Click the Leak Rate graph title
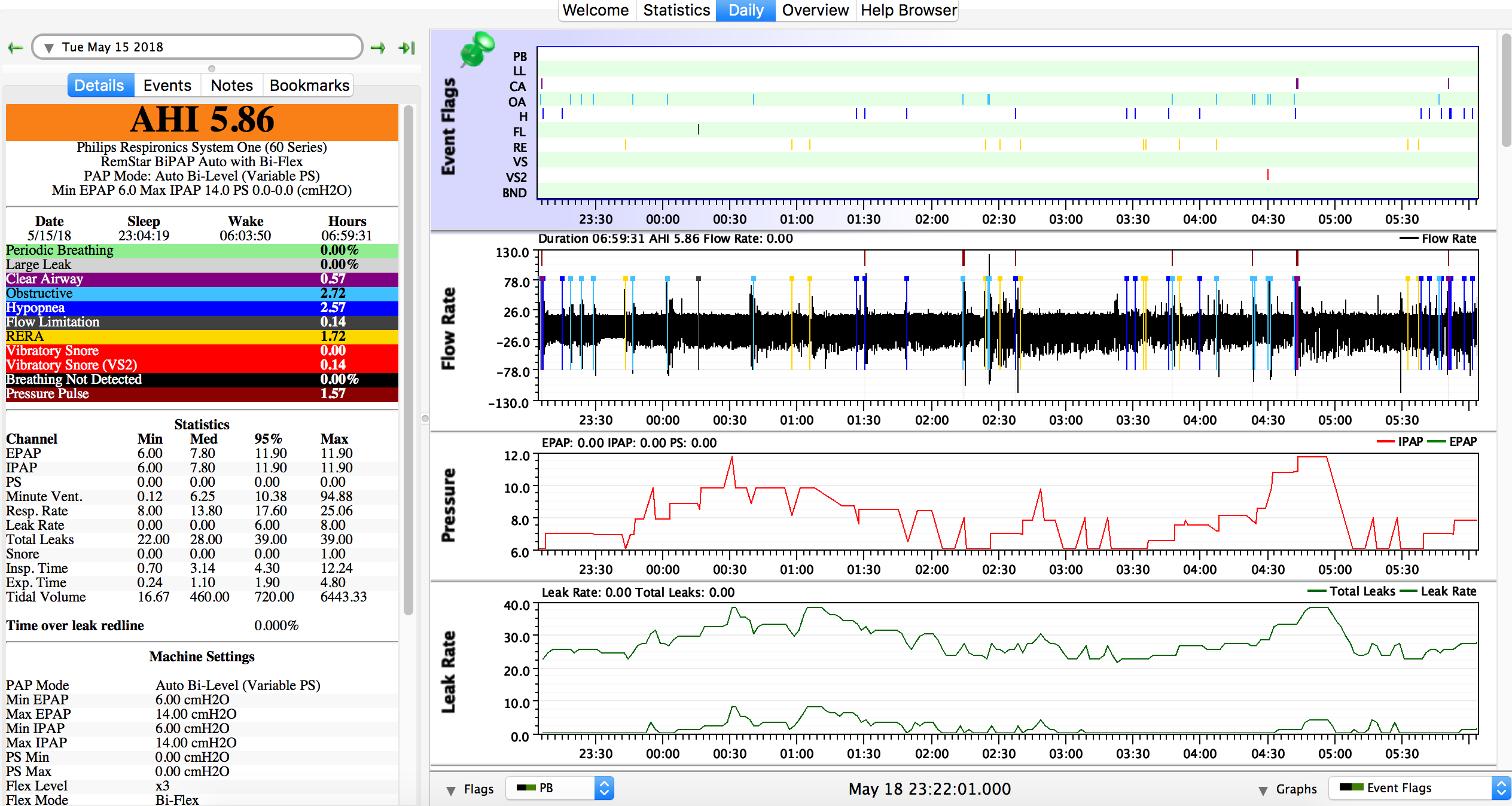Image resolution: width=1512 pixels, height=806 pixels. (x=448, y=671)
